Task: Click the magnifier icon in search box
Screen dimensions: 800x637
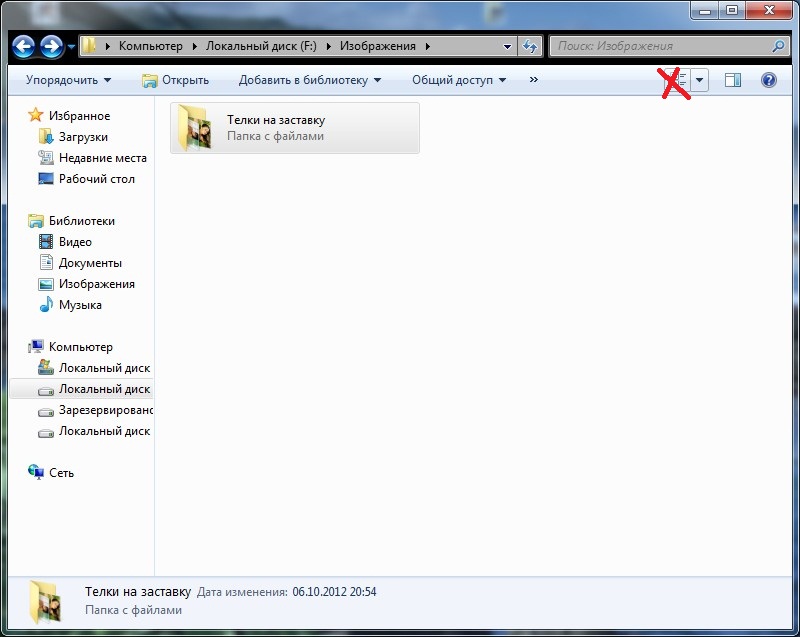Action: (778, 46)
